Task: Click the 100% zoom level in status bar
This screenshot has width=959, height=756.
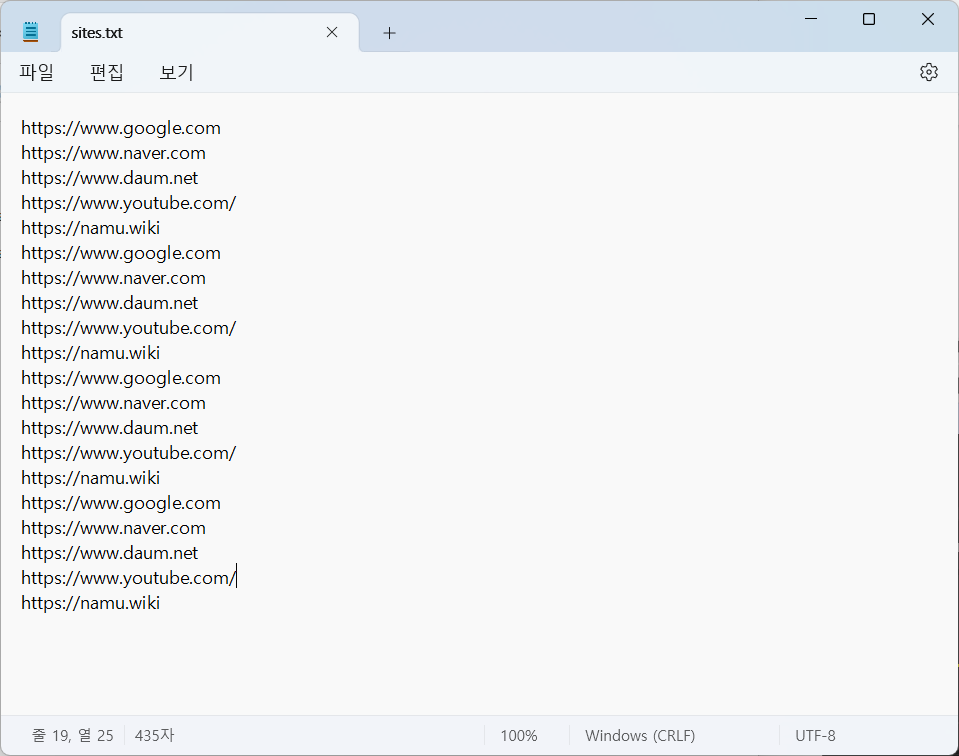Action: pos(519,735)
